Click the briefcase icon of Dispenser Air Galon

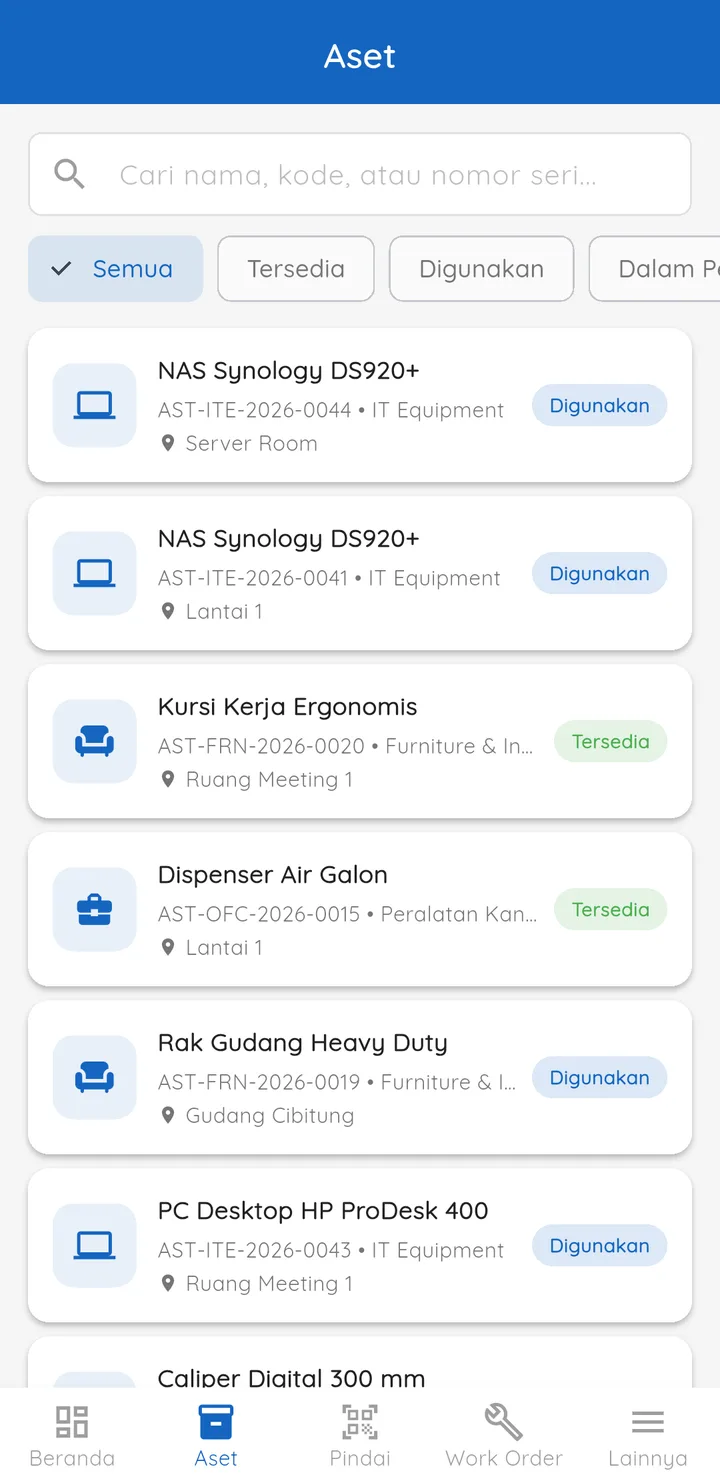pos(95,909)
